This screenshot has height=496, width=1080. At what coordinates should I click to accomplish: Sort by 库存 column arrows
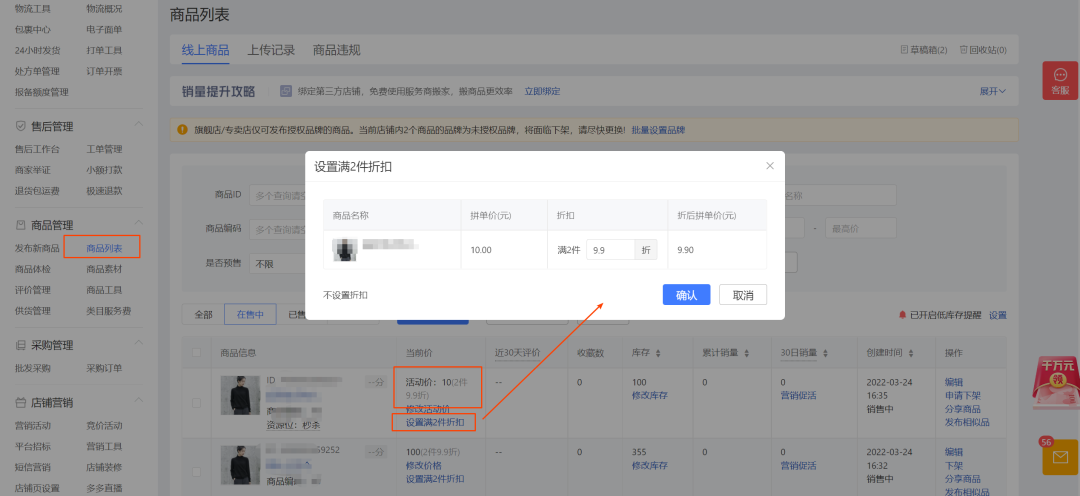[x=658, y=353]
